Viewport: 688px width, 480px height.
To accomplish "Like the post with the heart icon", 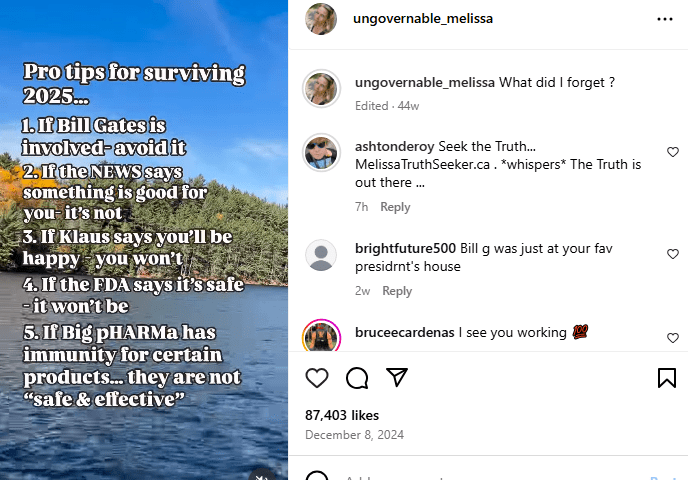I will pyautogui.click(x=317, y=377).
